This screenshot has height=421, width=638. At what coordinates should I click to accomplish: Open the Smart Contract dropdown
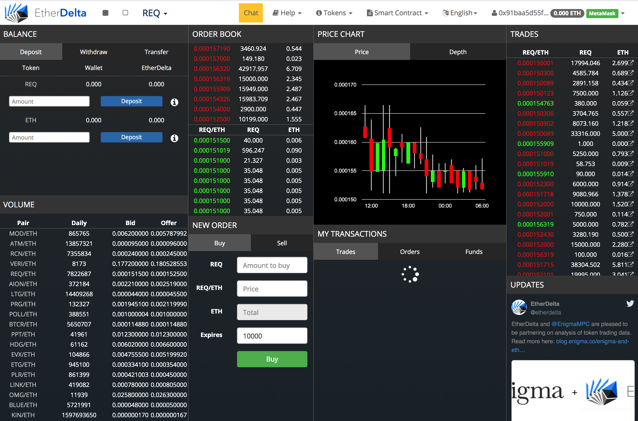(x=398, y=13)
